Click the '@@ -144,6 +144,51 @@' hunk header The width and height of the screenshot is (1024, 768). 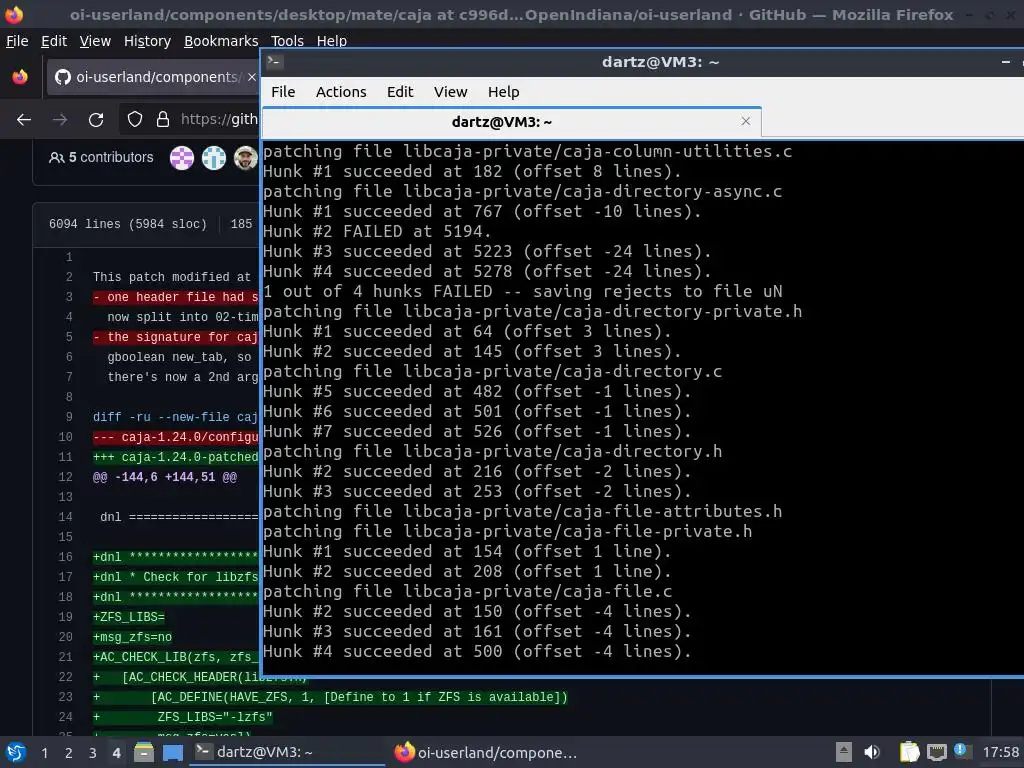[x=165, y=477]
